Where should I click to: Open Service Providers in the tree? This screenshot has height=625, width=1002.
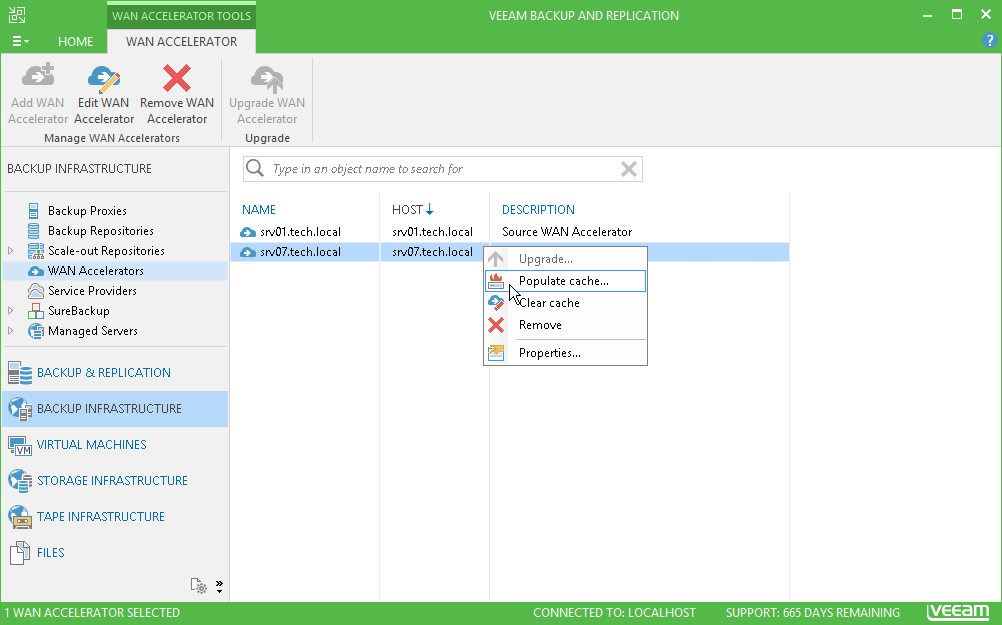pyautogui.click(x=92, y=291)
